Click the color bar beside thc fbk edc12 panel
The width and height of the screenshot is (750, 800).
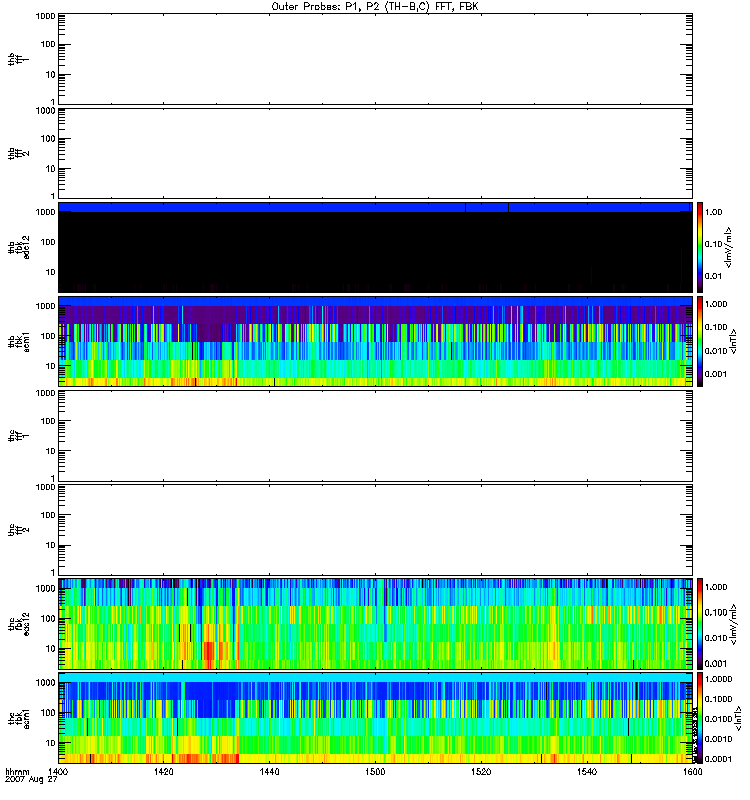point(701,623)
